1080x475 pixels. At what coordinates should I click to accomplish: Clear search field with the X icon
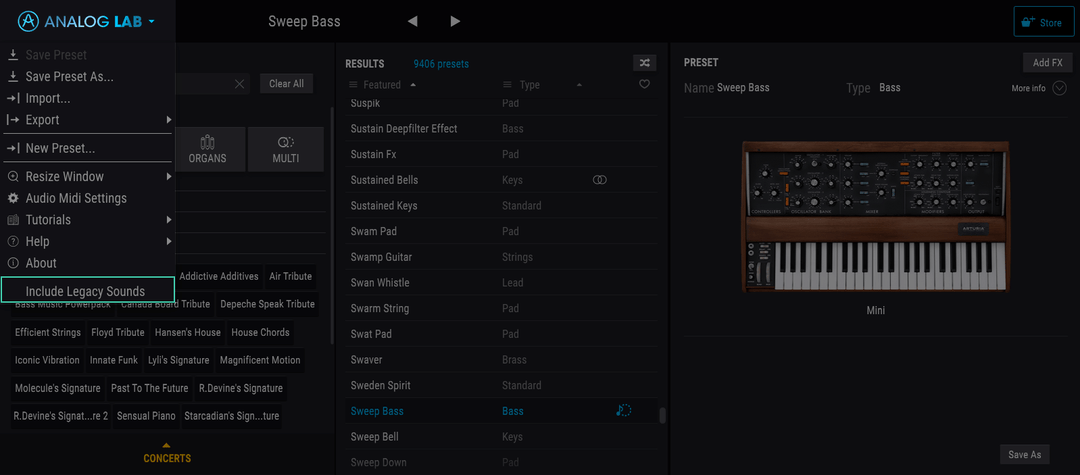point(239,84)
